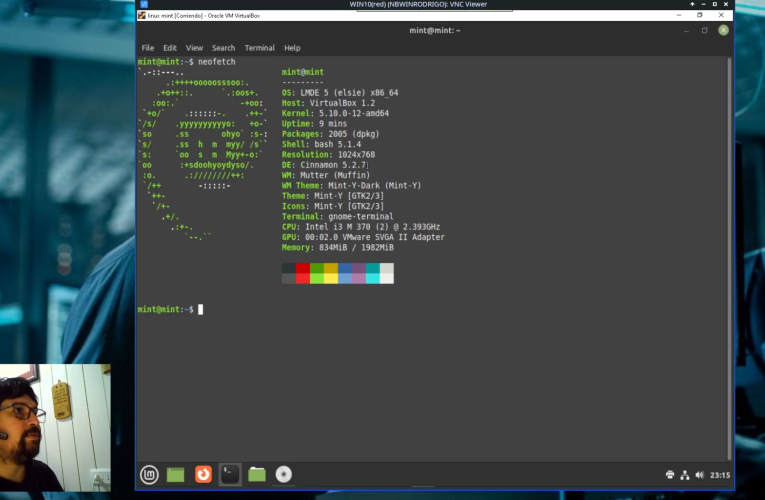
Task: Minimize the Oracle VM VirtualBox window
Action: click(x=679, y=15)
